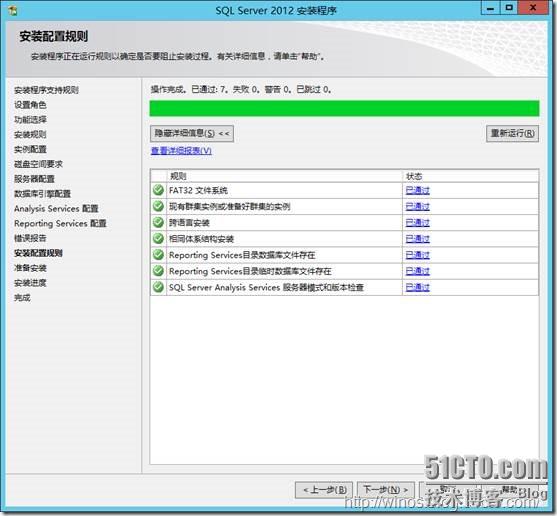Select 安装进度 step in sidebar
The height and width of the screenshot is (516, 557).
(30, 283)
